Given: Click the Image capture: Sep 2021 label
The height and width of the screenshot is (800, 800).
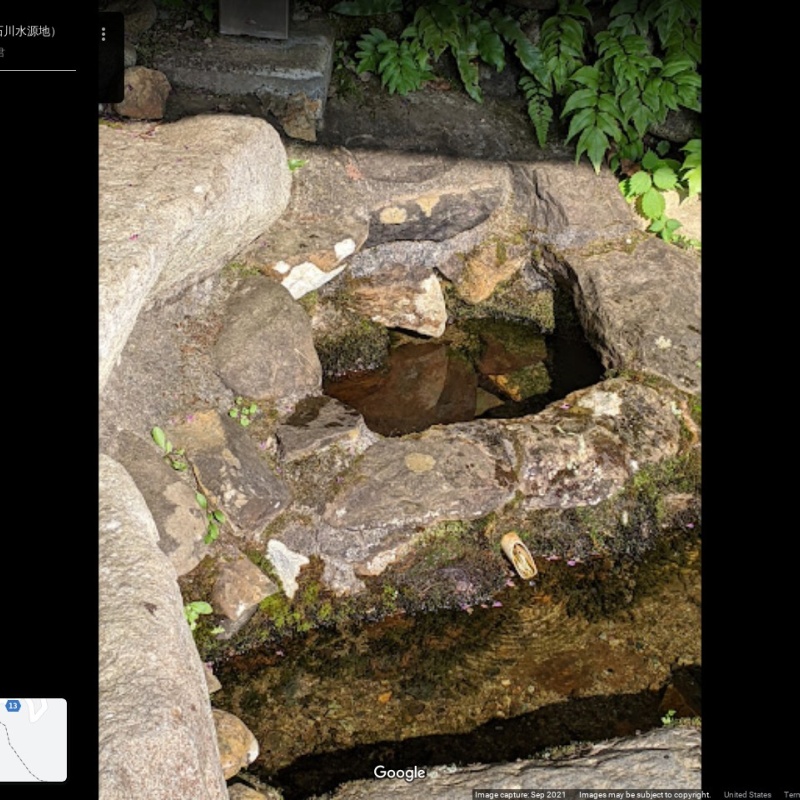Looking at the screenshot, I should click(x=520, y=795).
